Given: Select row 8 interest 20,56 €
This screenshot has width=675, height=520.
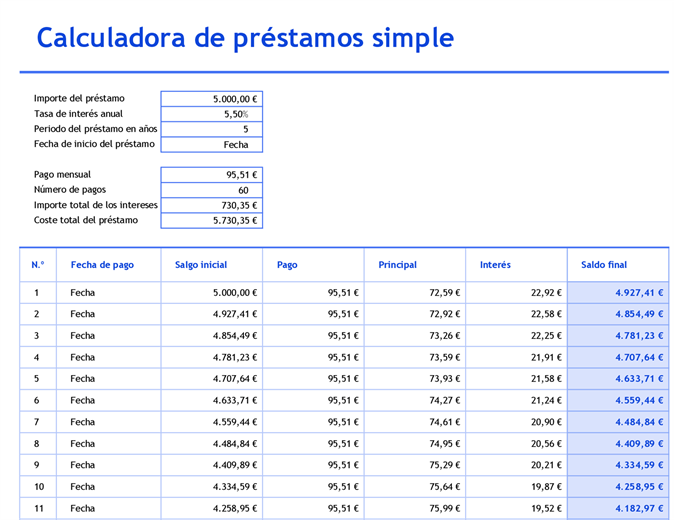Looking at the screenshot, I should click(517, 444).
